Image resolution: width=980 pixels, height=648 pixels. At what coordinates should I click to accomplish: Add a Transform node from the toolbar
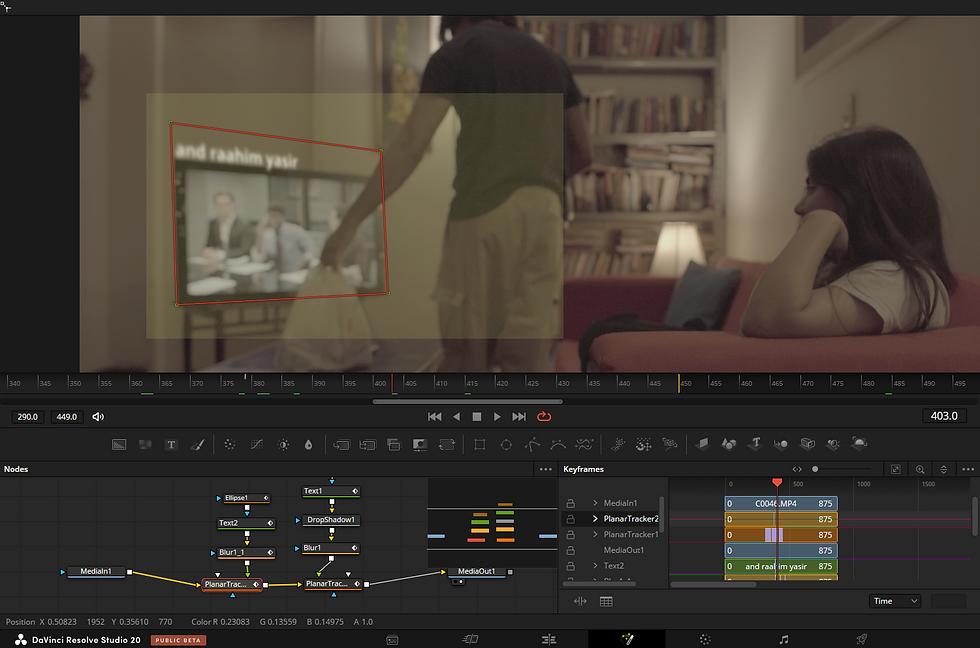coord(447,444)
